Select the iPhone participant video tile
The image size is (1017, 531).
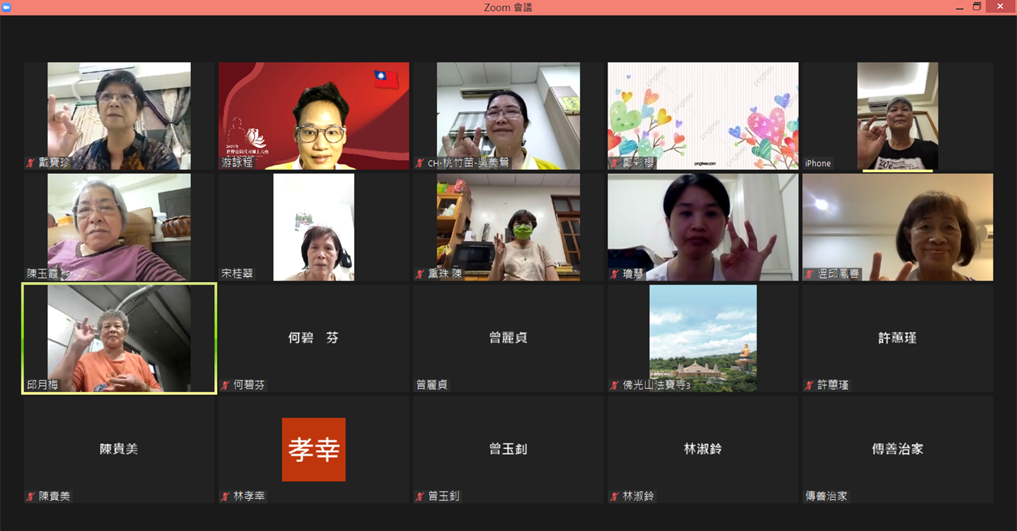pos(897,115)
